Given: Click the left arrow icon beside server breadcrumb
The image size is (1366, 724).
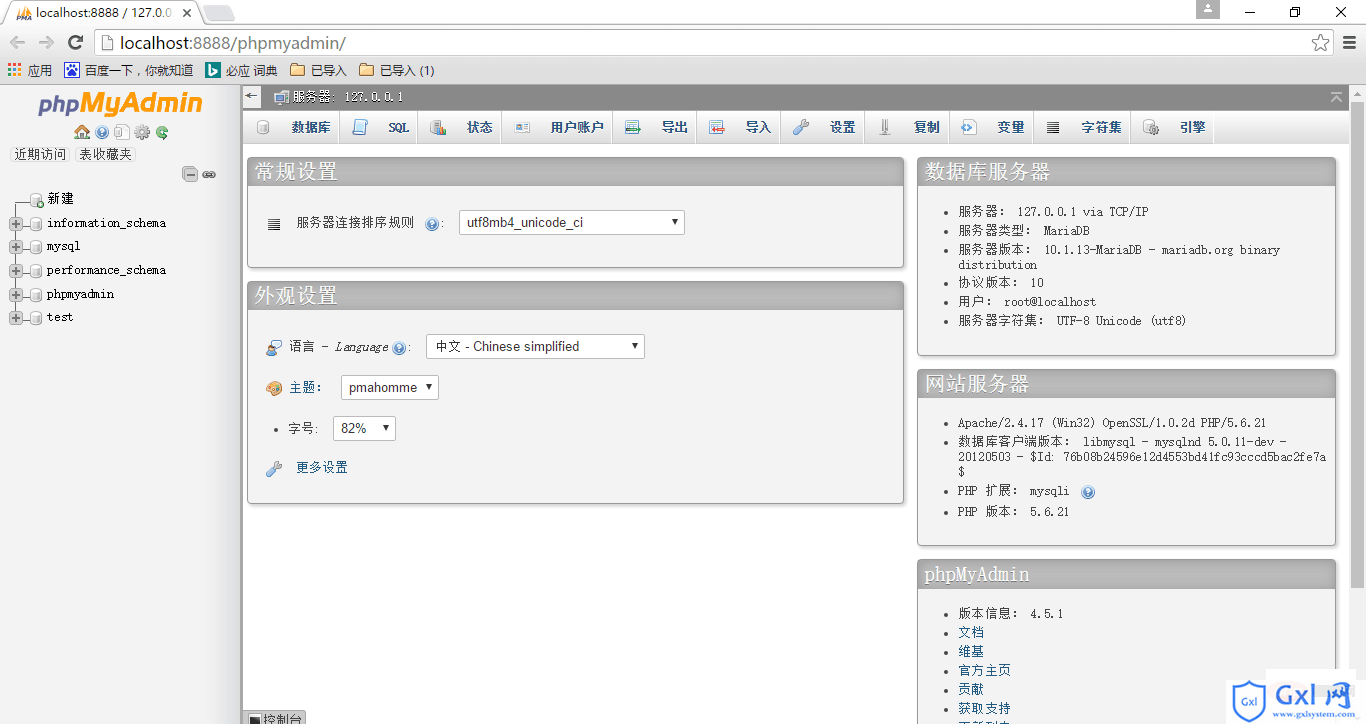Looking at the screenshot, I should point(252,96).
